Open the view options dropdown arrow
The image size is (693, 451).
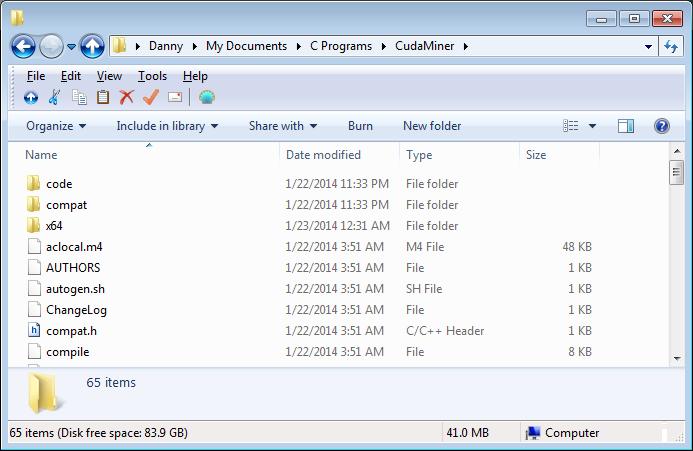592,126
